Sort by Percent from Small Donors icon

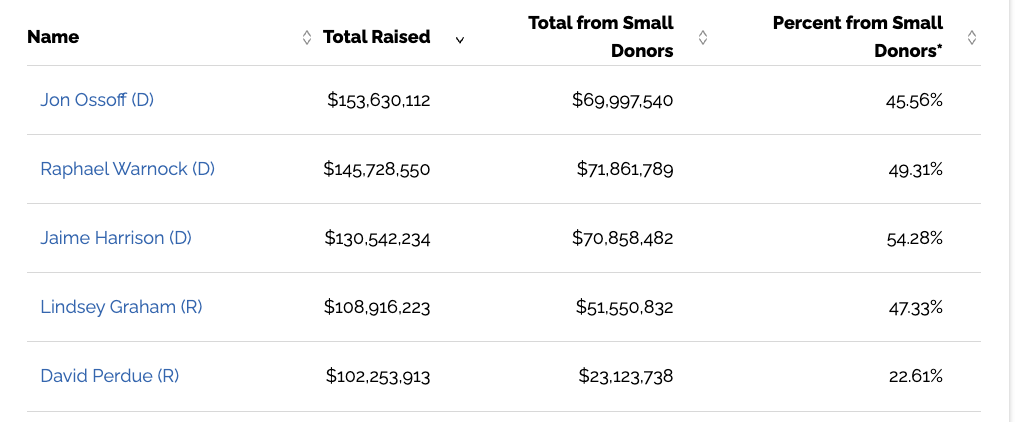(x=971, y=38)
